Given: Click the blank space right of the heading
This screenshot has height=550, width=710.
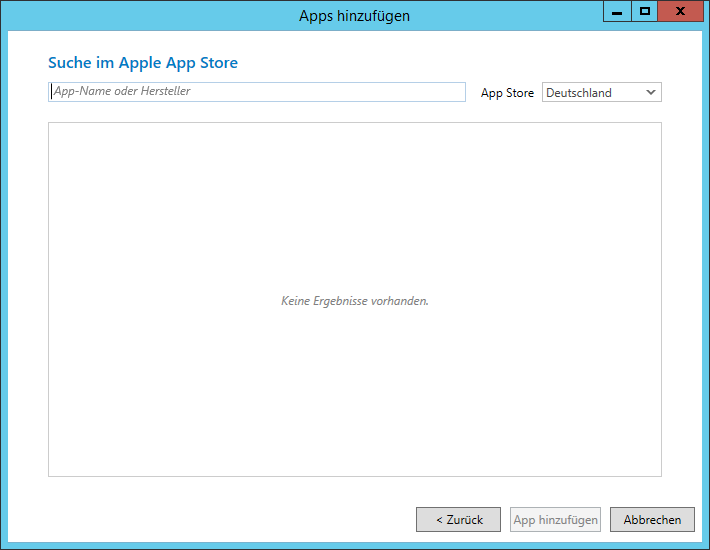Looking at the screenshot, I should click(x=450, y=63).
